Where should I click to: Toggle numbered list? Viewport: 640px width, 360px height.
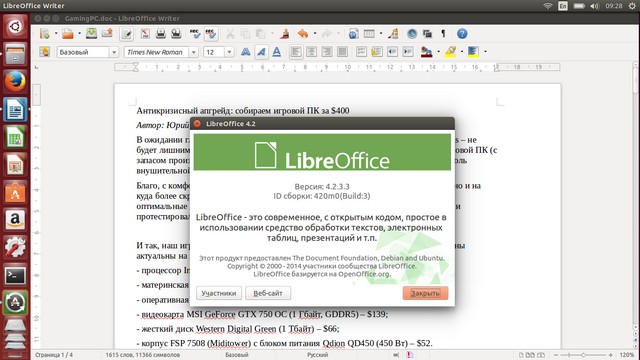click(361, 52)
